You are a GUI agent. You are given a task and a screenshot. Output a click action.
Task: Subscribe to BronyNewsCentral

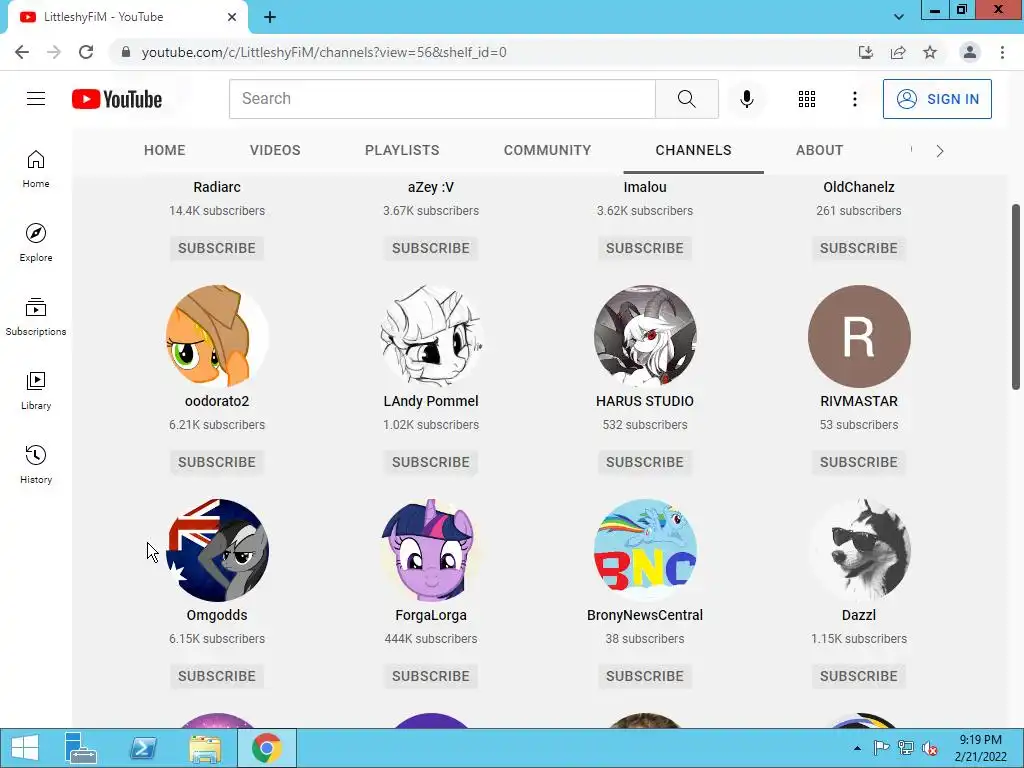[645, 676]
